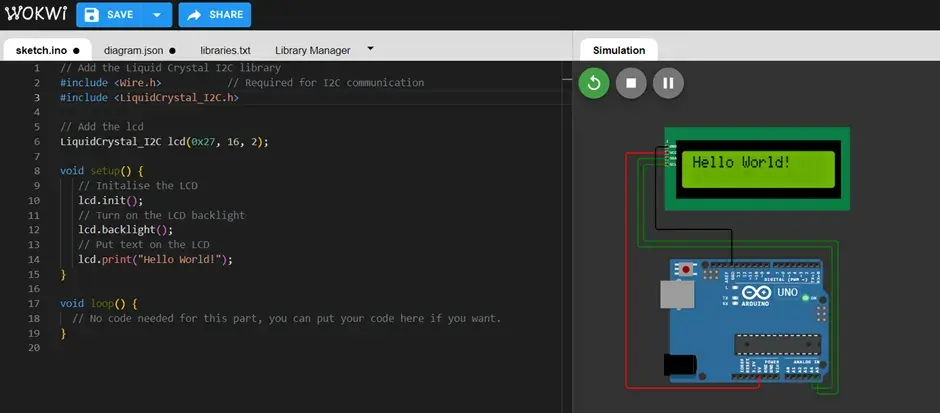Click line number 20 in the gutter
This screenshot has width=940, height=413.
pos(34,348)
